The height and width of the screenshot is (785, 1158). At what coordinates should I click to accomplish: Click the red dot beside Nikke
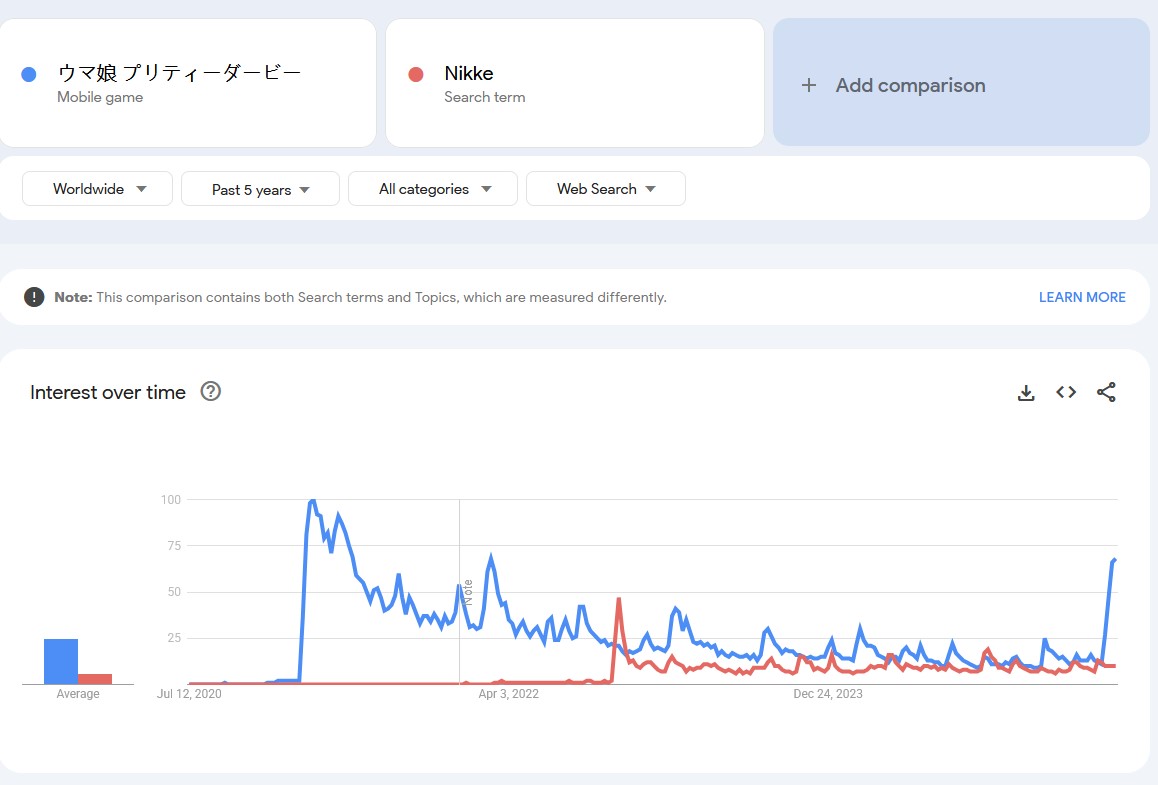(416, 75)
